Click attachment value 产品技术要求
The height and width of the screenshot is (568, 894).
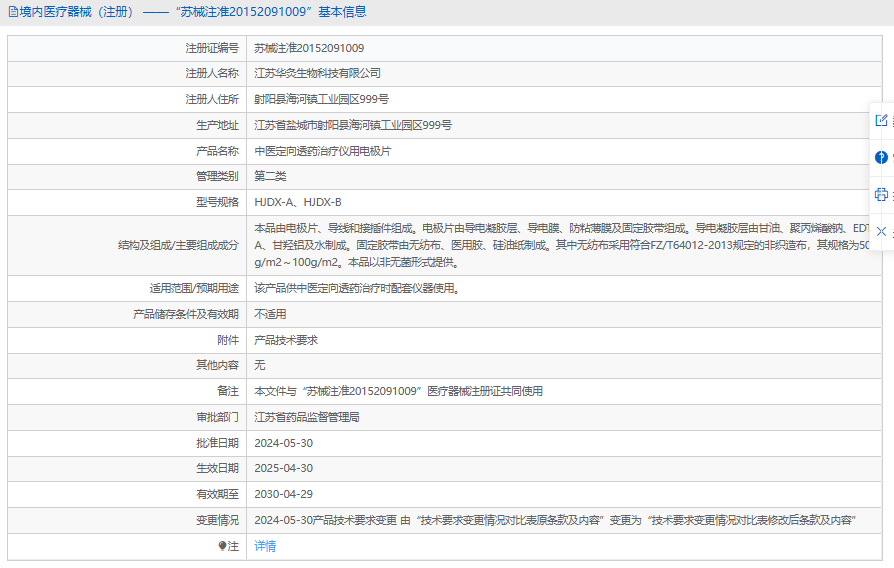(x=286, y=340)
